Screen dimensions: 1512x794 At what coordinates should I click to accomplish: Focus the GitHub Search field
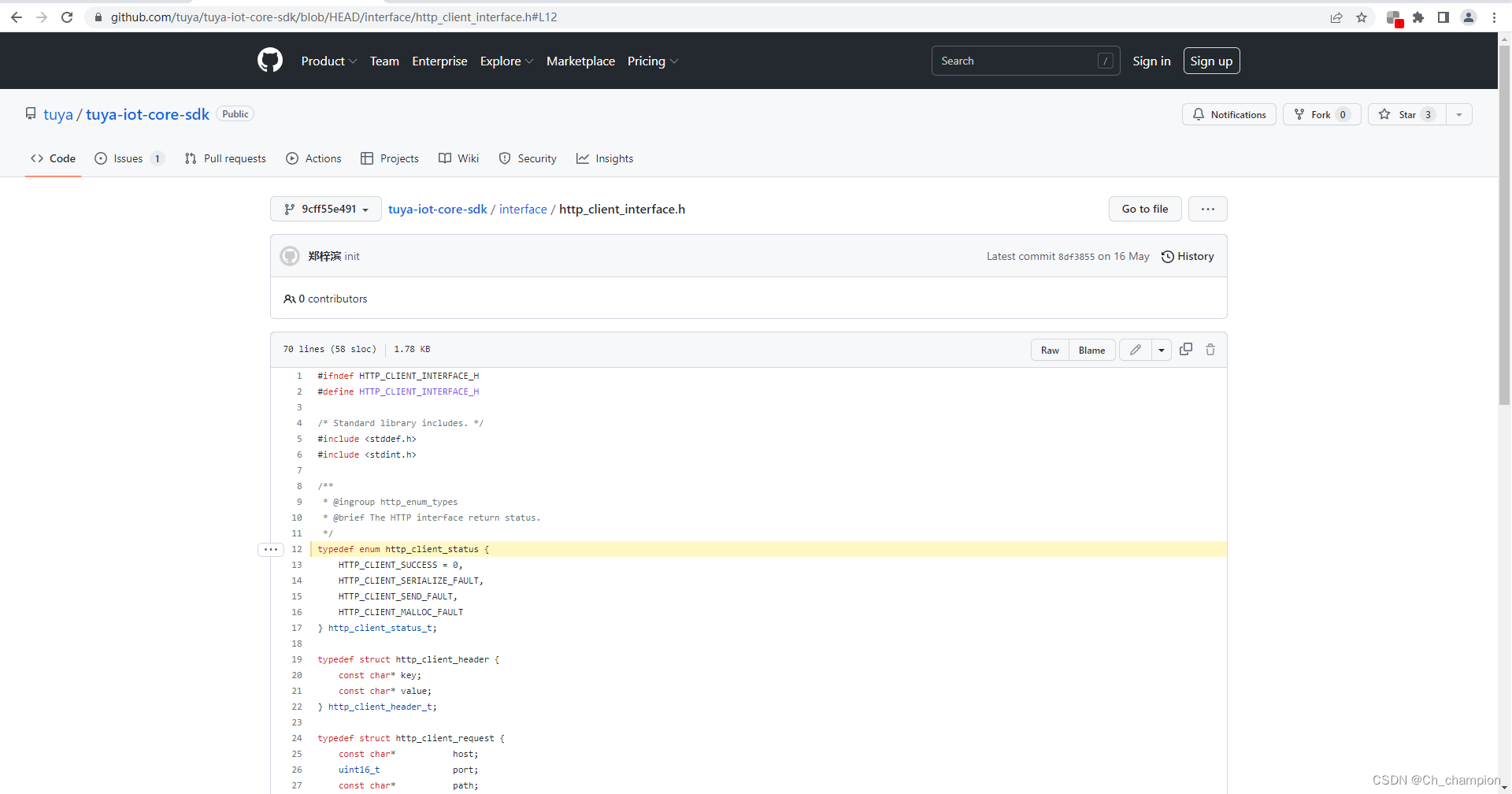point(1025,61)
